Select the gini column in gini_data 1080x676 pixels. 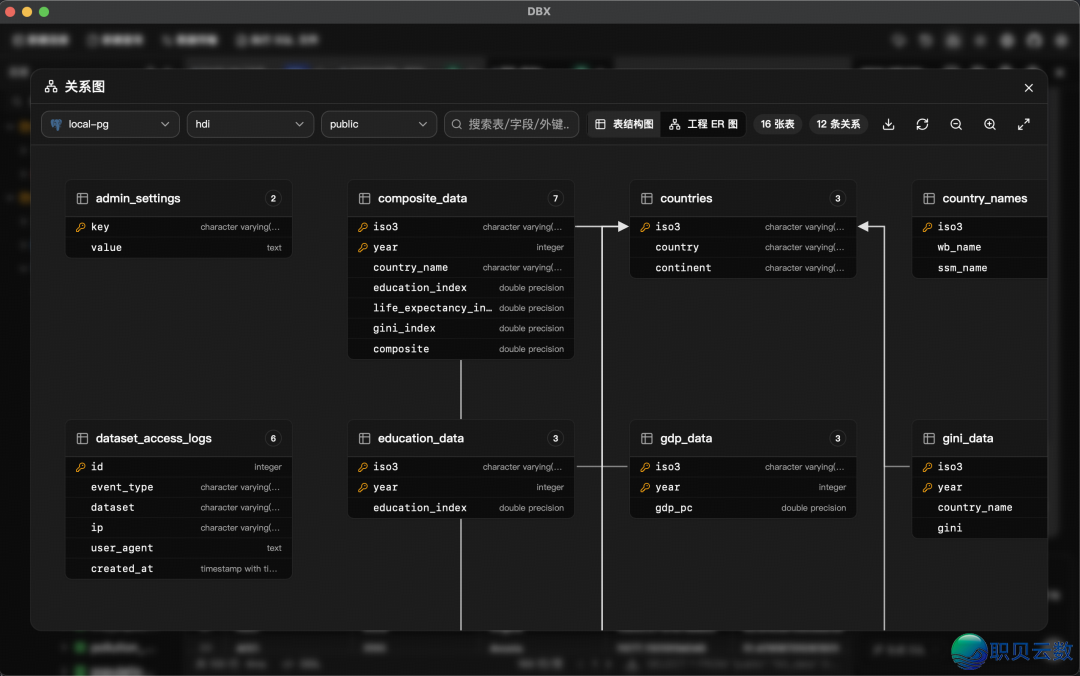(x=980, y=528)
